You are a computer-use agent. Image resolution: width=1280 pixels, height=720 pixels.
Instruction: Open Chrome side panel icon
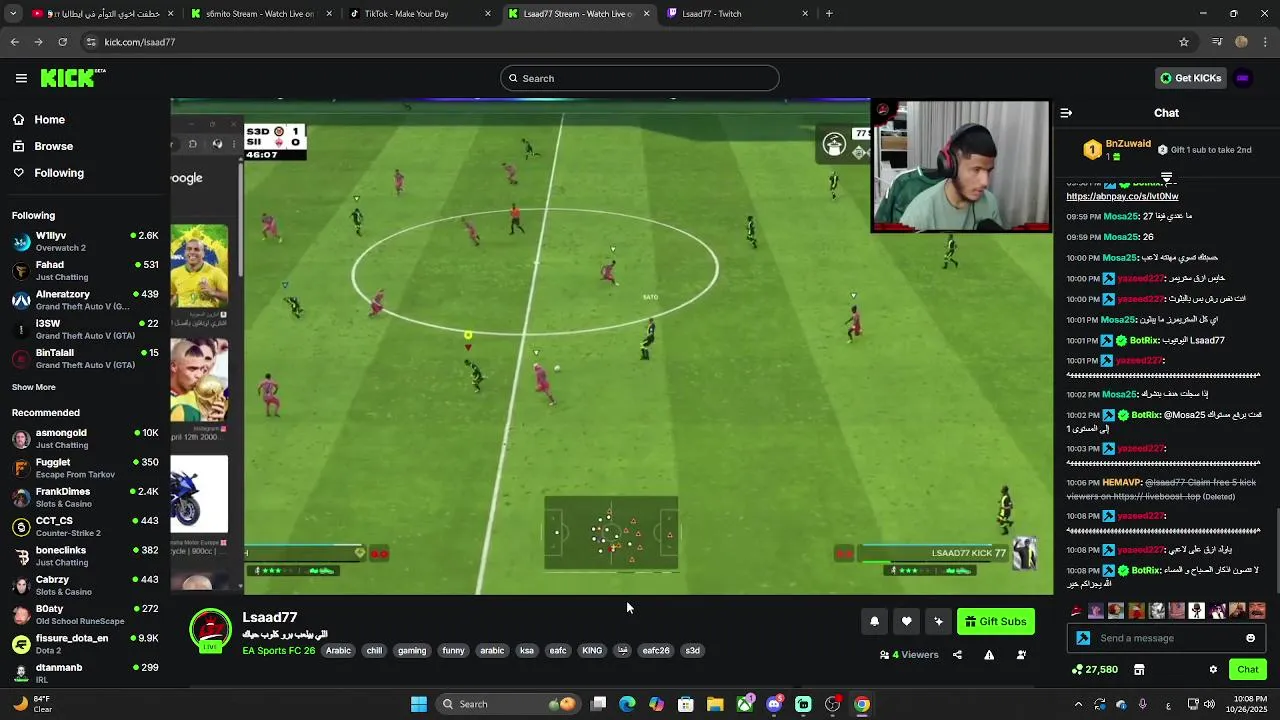(x=1217, y=42)
